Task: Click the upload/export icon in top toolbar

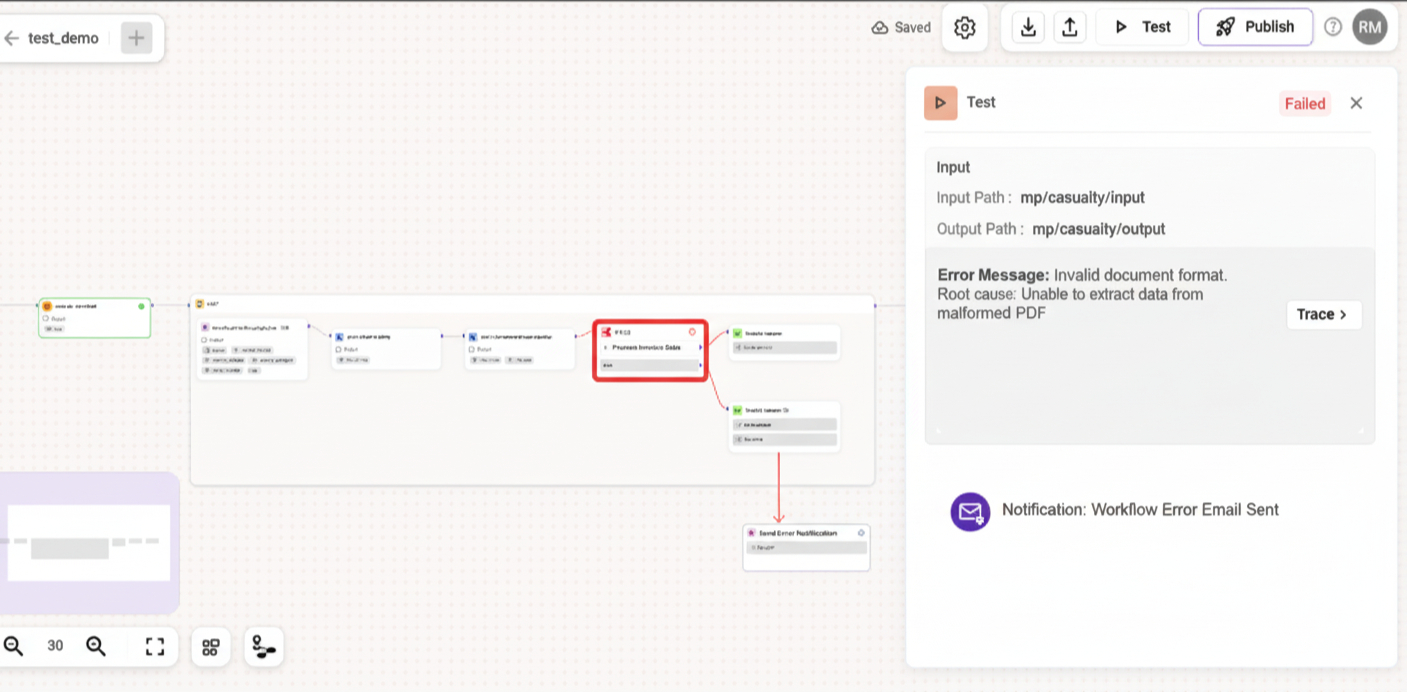Action: [1069, 28]
